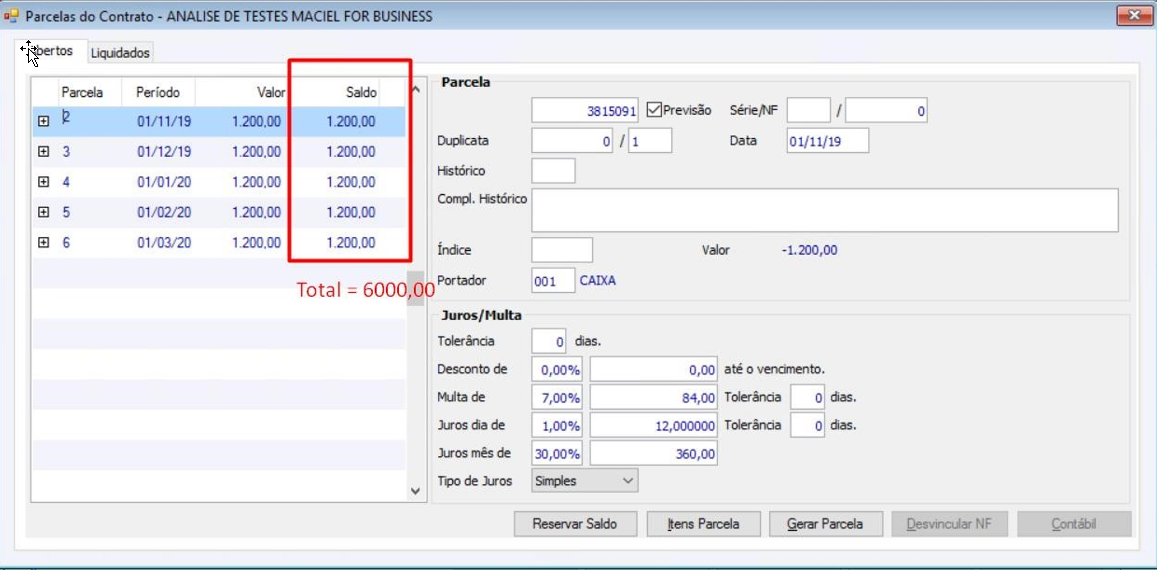Screen dimensions: 1157x570
Task: Click the Compl. Histórico text area
Action: 825,210
